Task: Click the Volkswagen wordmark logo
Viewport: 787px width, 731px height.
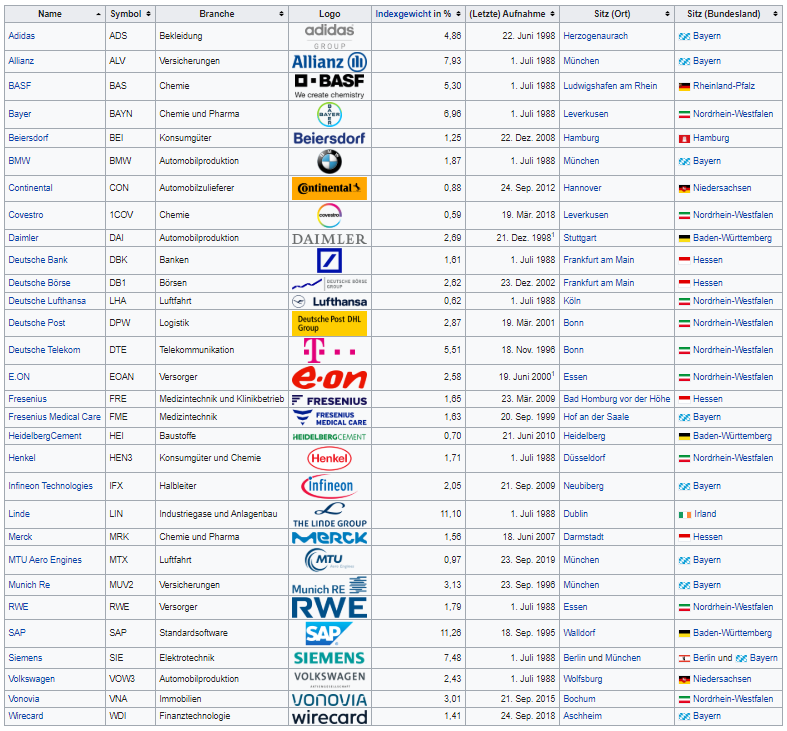Action: click(329, 679)
